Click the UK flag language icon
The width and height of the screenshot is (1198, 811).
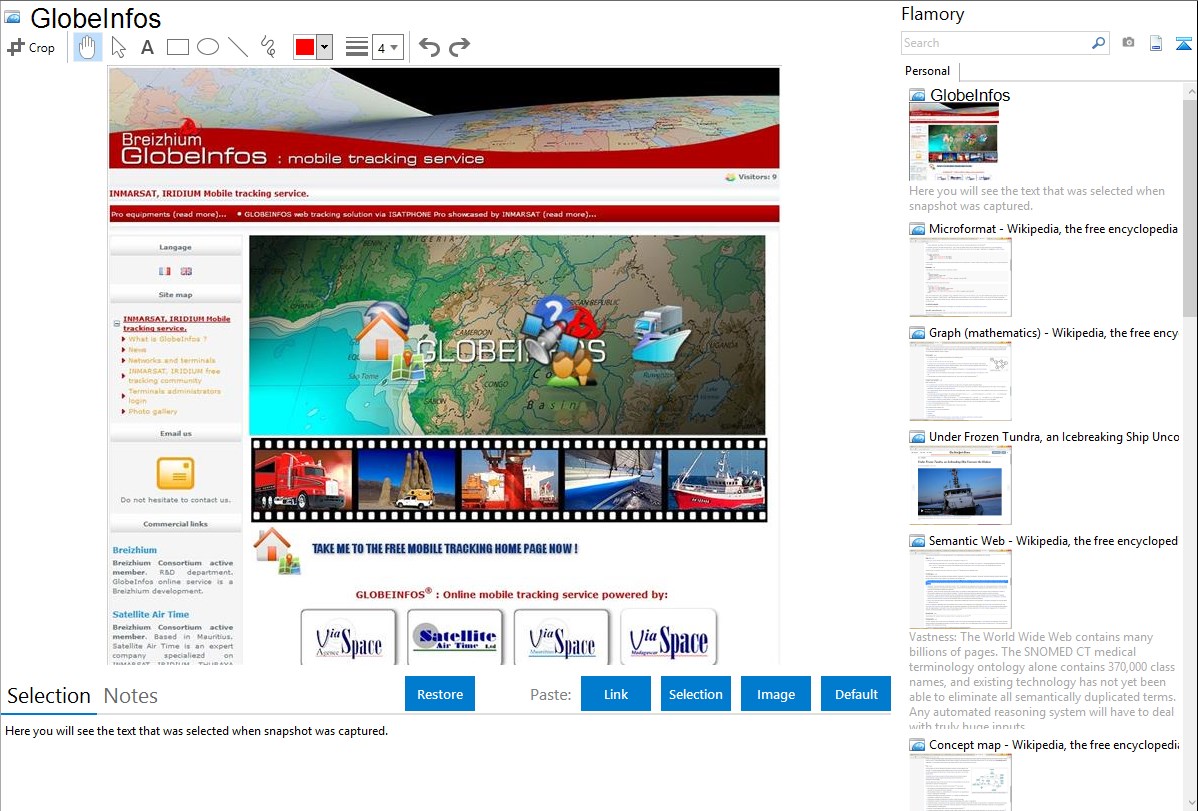(x=186, y=271)
